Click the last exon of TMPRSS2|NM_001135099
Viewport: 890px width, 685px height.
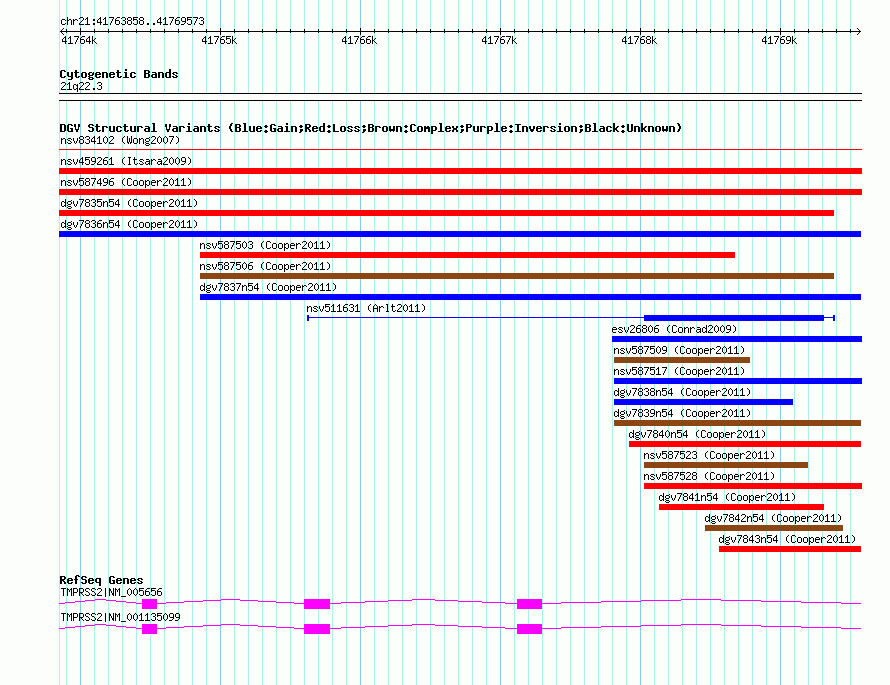[x=529, y=629]
